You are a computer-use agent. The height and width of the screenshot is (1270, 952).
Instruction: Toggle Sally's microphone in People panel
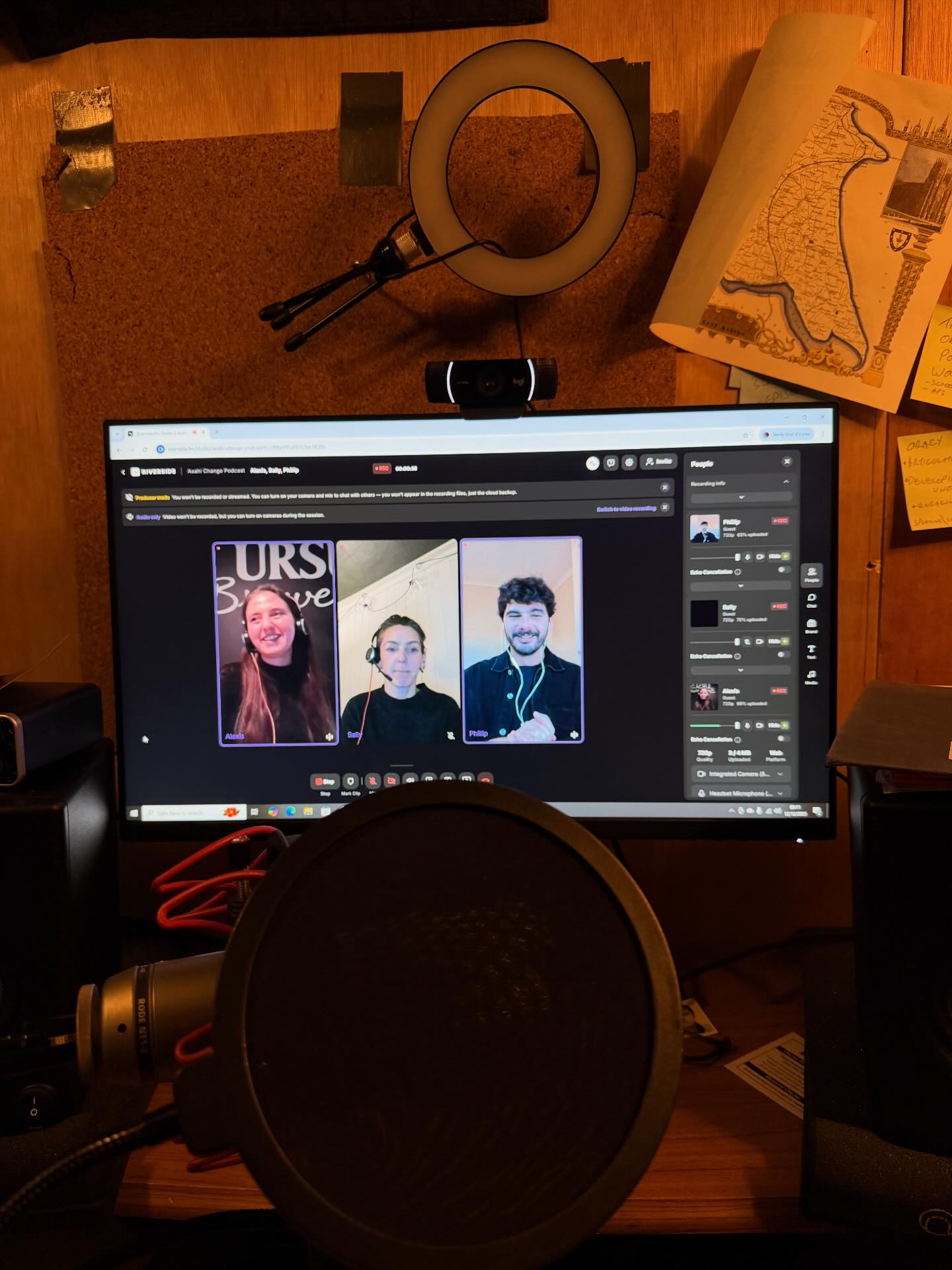pyautogui.click(x=748, y=641)
